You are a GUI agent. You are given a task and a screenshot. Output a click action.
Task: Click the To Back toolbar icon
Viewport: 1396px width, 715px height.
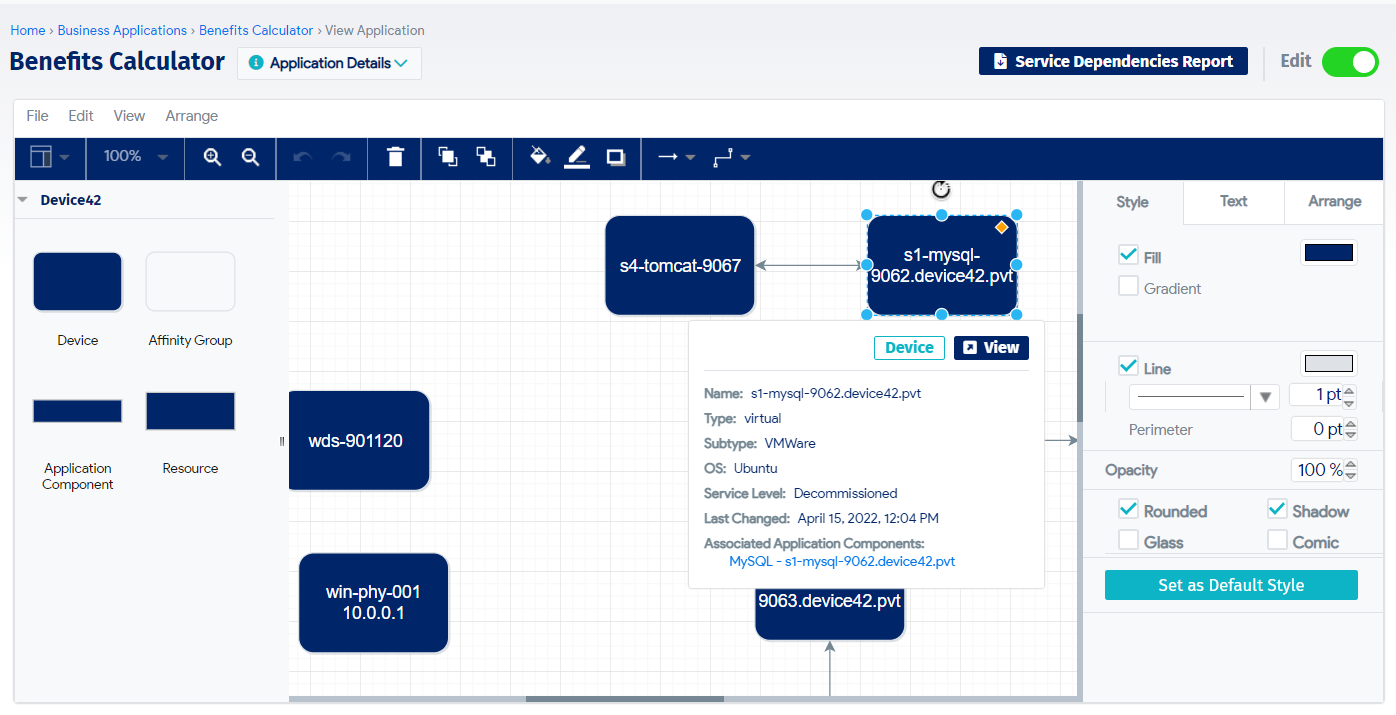point(486,157)
